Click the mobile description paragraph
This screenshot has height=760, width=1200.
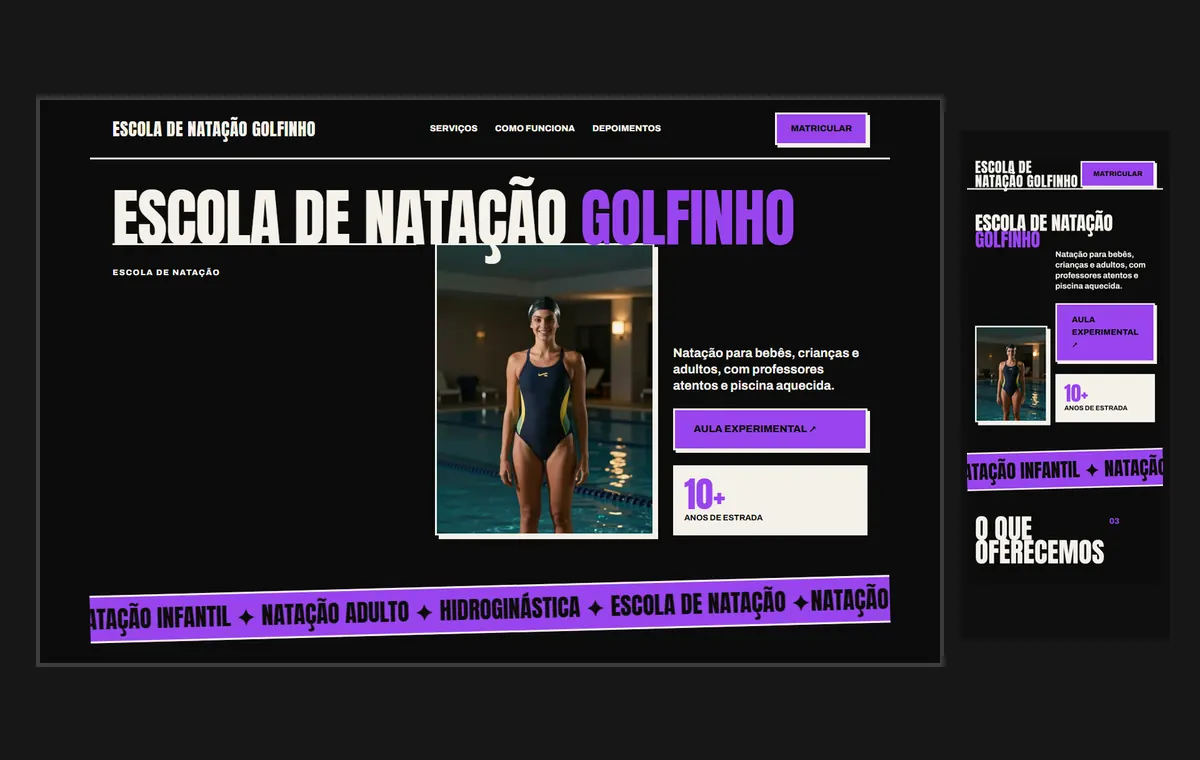click(x=1100, y=270)
